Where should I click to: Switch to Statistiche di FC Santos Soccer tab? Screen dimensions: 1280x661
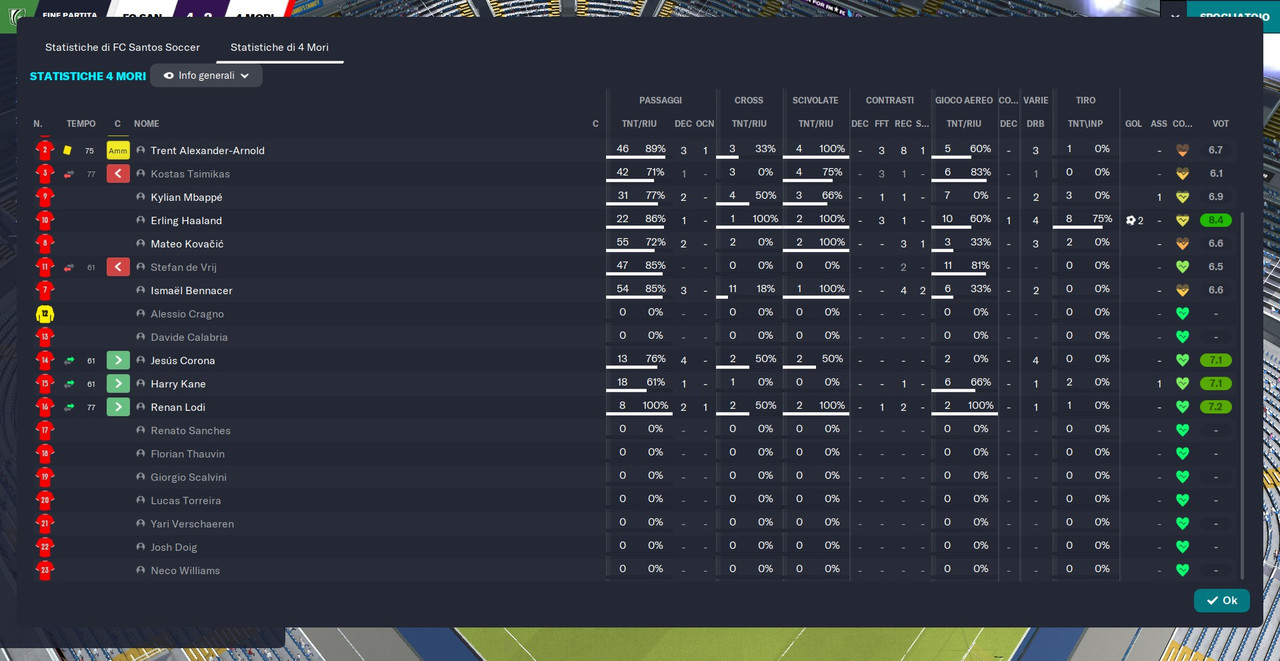(122, 47)
